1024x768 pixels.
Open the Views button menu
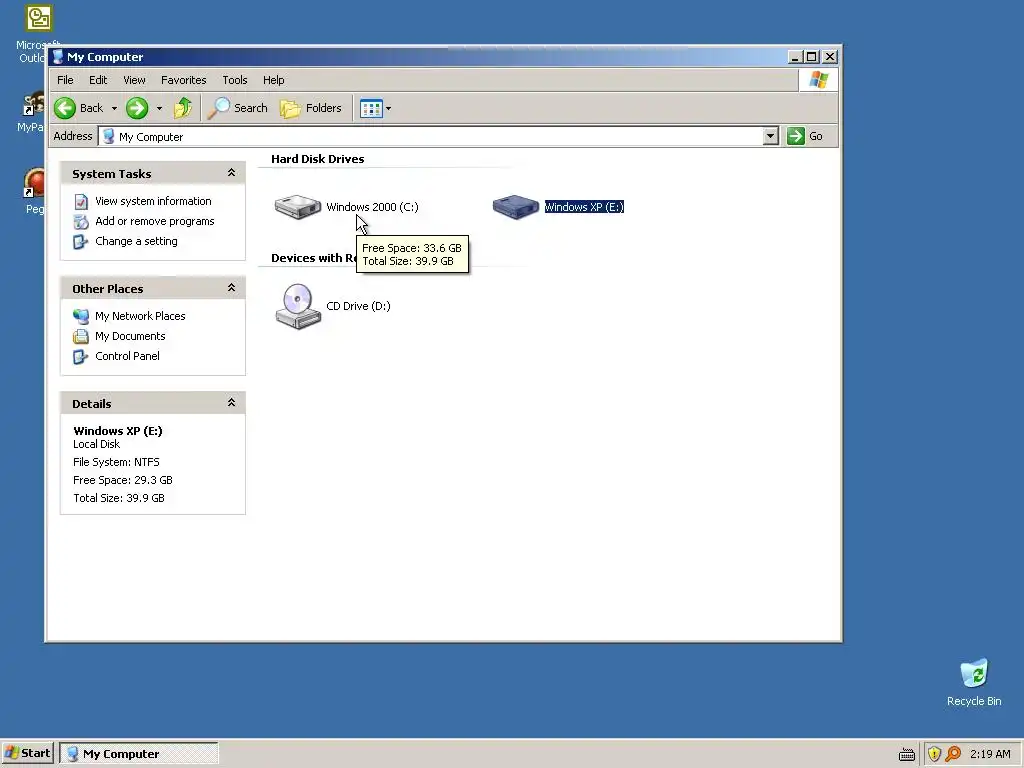376,108
